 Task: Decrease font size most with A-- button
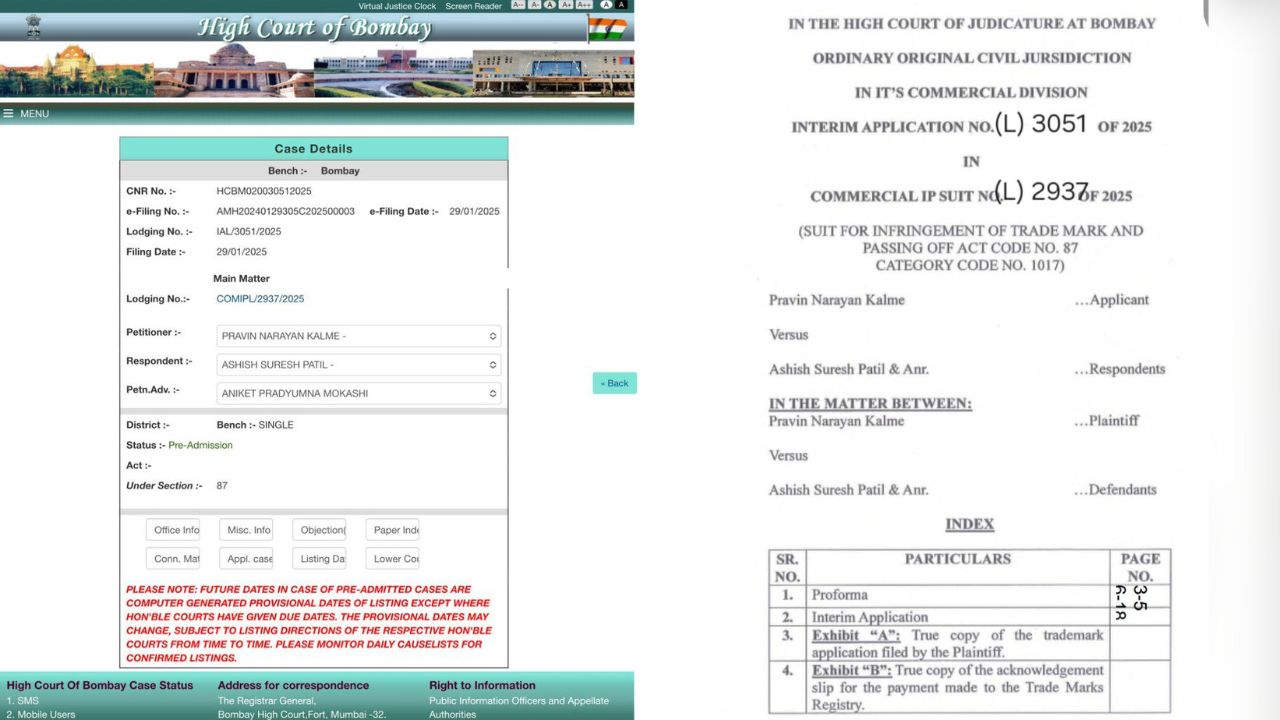[x=518, y=5]
